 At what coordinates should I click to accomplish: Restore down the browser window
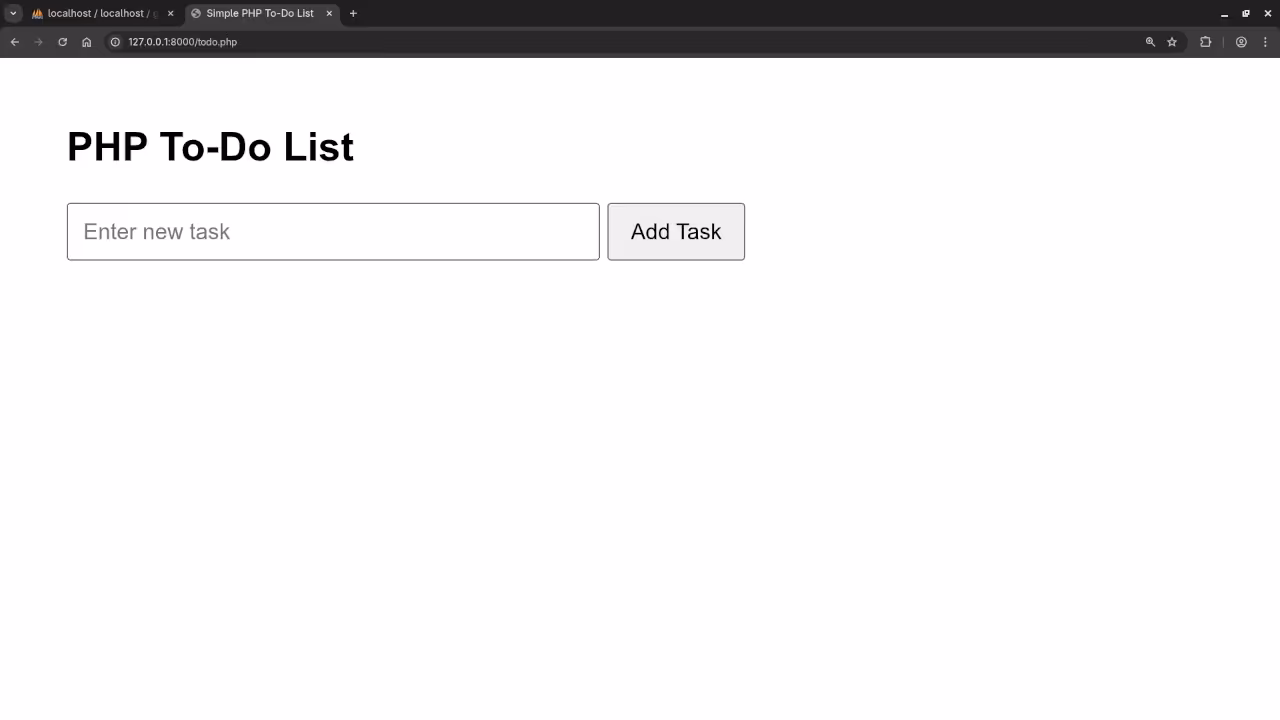1246,14
